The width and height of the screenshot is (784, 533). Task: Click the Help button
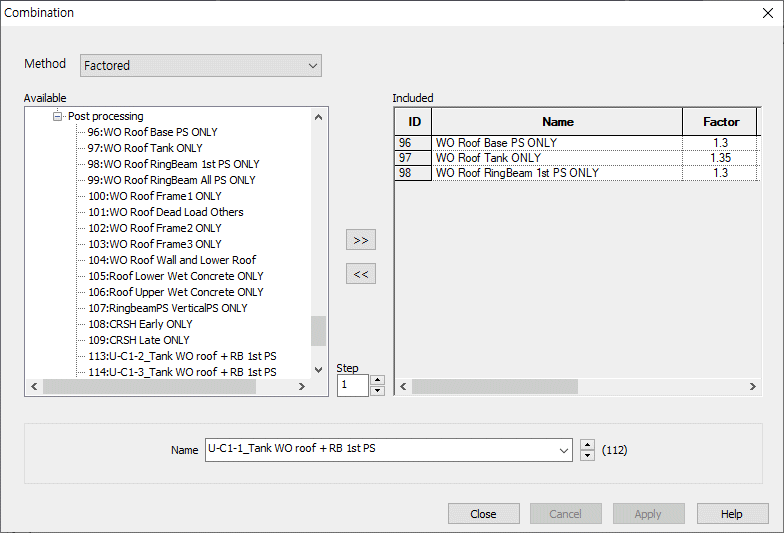pos(732,514)
